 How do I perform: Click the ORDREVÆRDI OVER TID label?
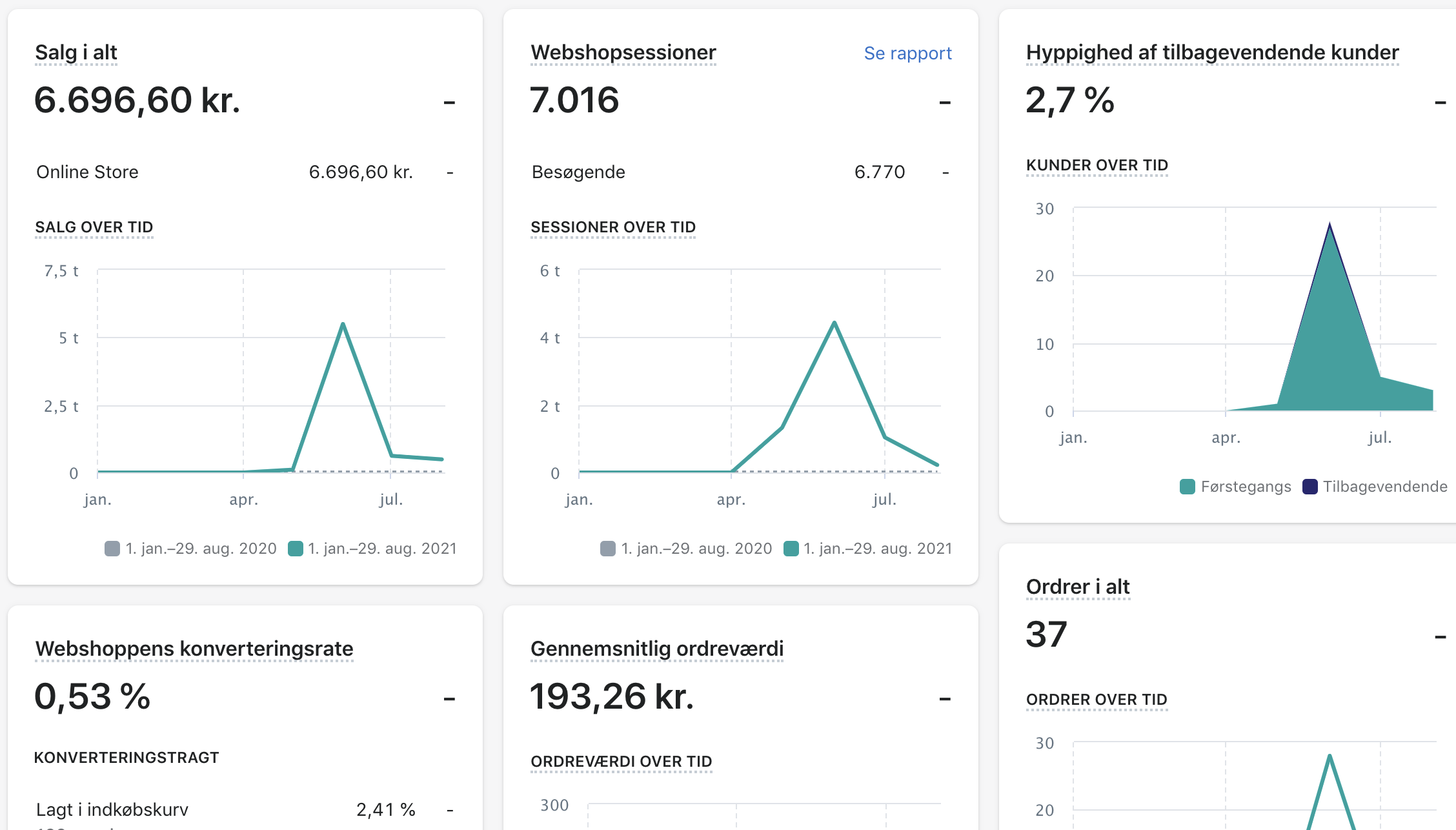tap(621, 762)
